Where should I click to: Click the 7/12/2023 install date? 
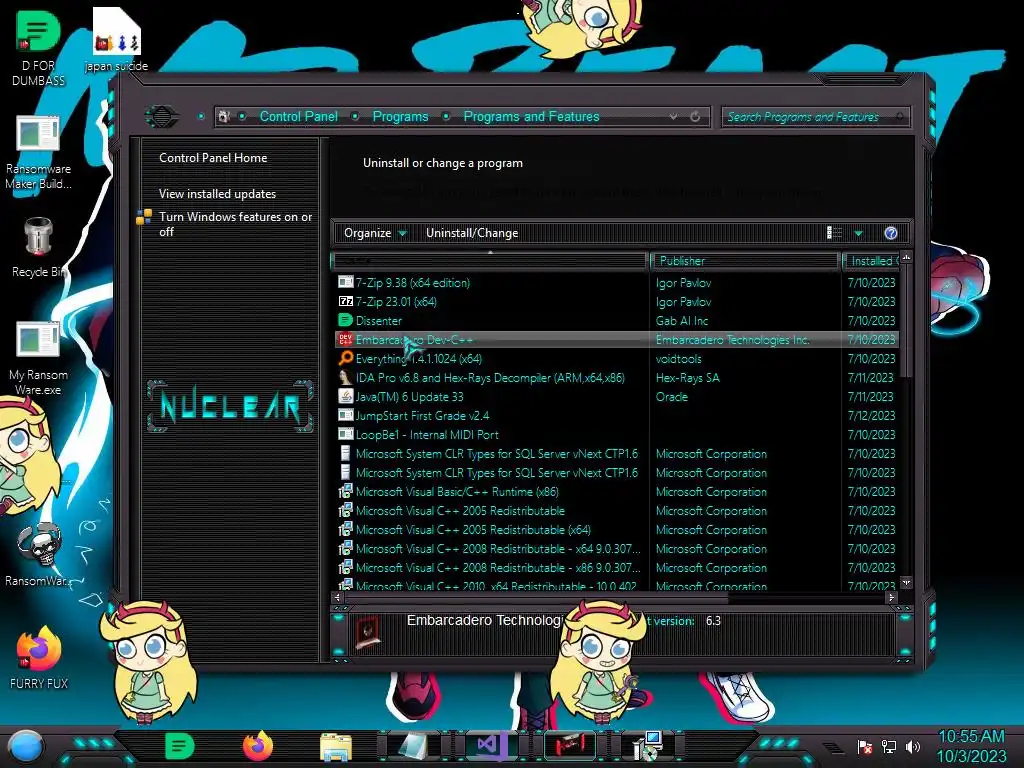tap(871, 415)
